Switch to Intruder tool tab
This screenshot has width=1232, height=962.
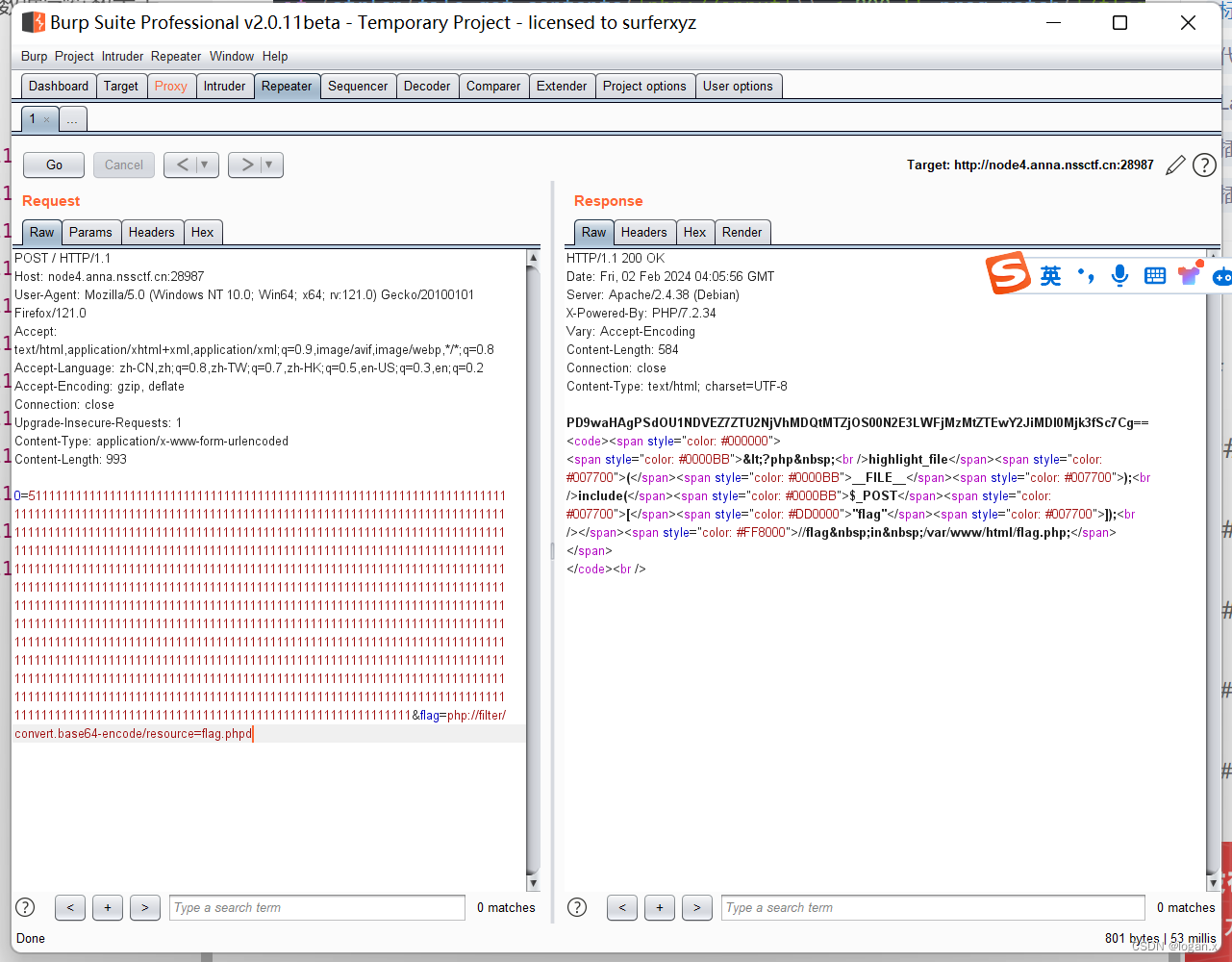pyautogui.click(x=224, y=86)
